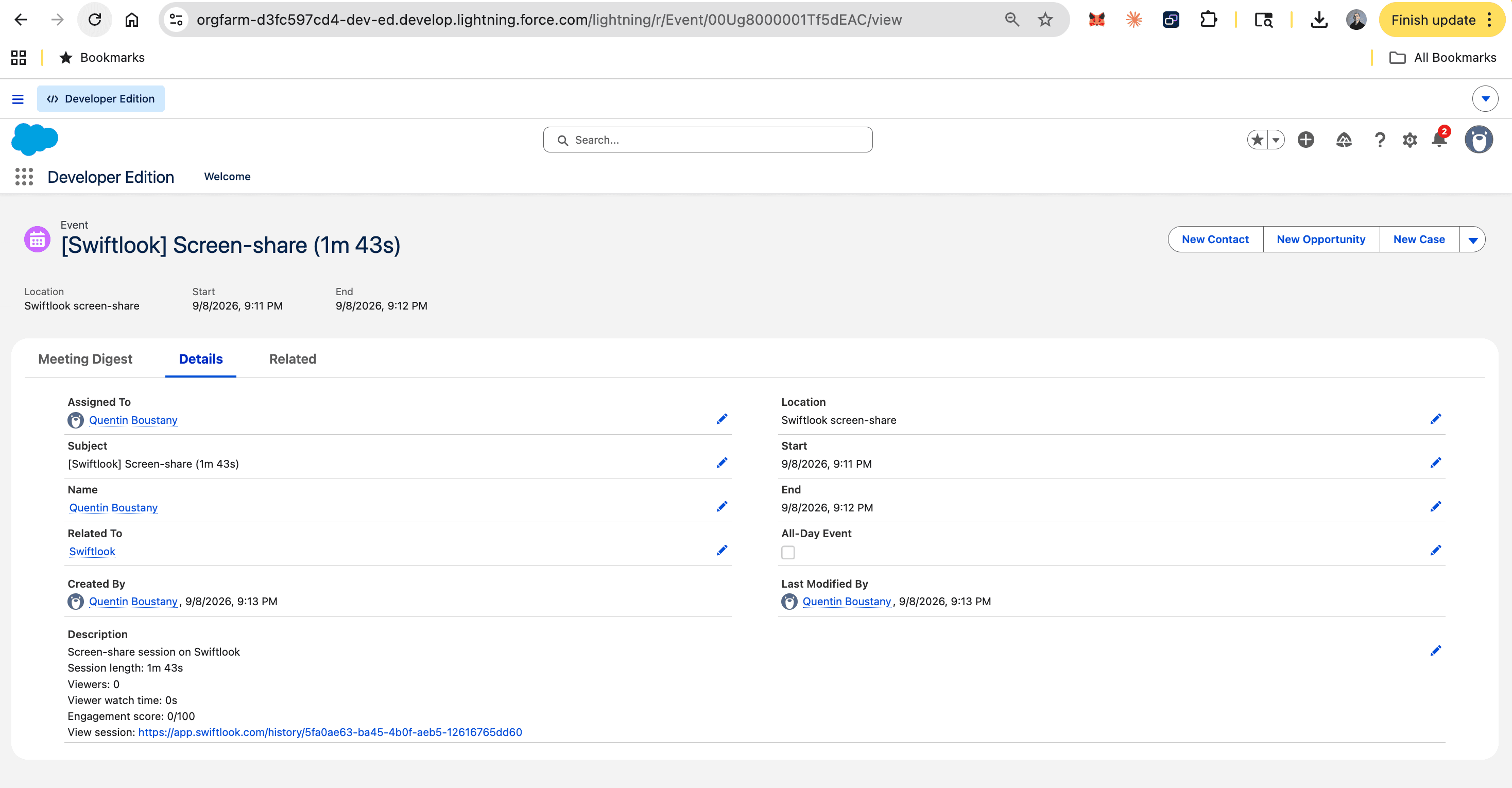Open the Trailhead guidance center icon

point(1344,140)
